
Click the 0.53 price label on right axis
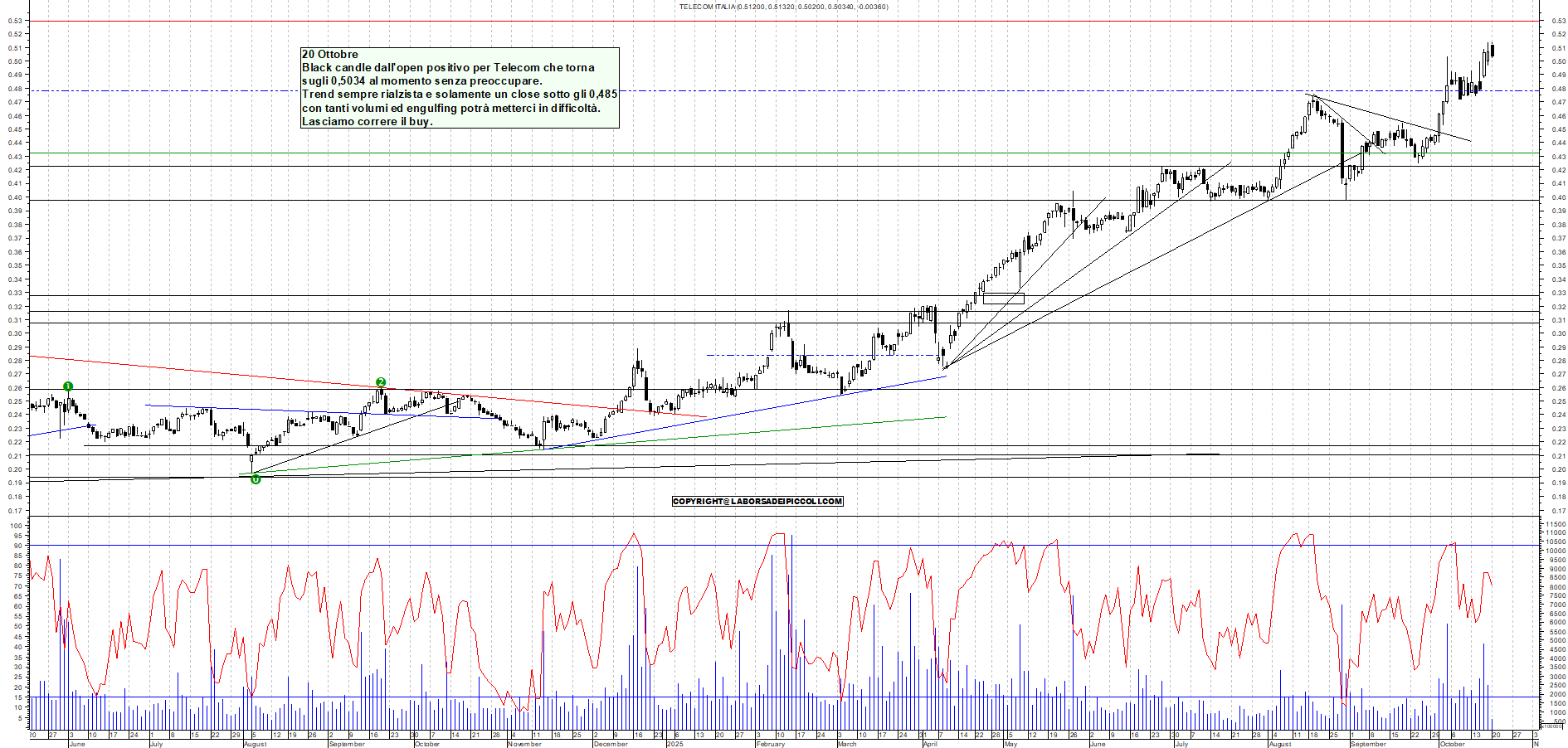coord(1558,21)
